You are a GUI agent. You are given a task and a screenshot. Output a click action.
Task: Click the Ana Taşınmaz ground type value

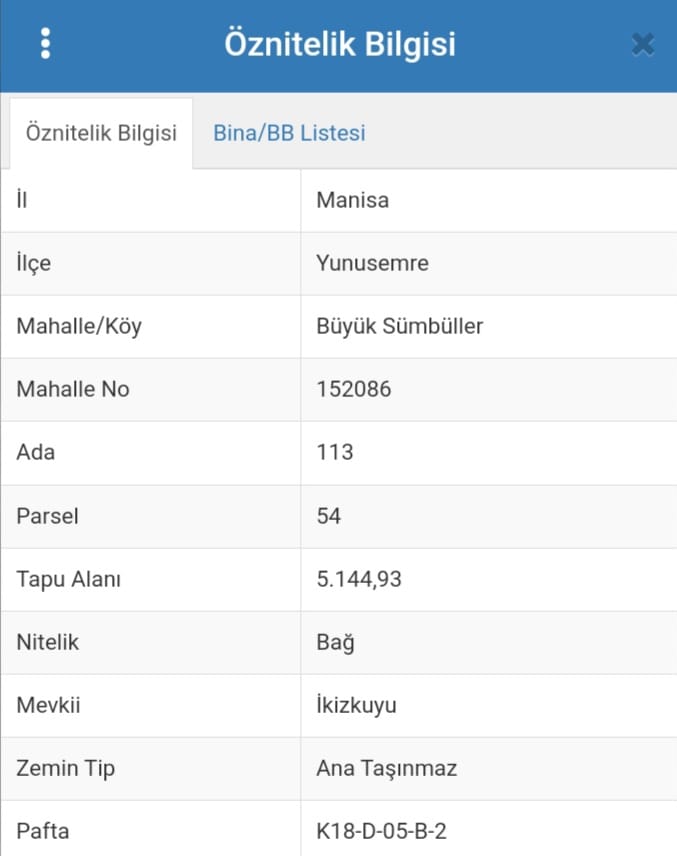pyautogui.click(x=387, y=768)
